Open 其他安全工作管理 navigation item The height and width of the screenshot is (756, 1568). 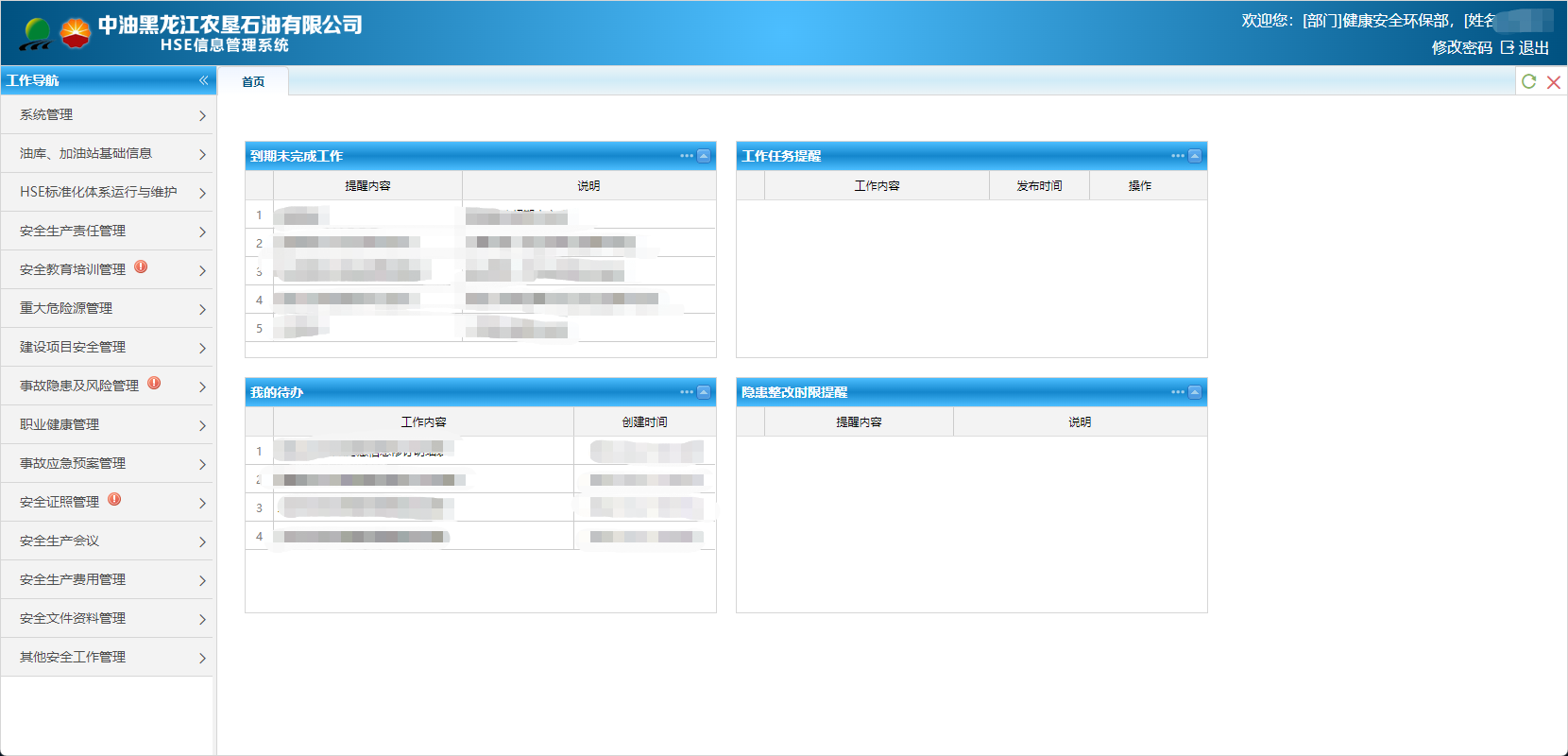107,657
